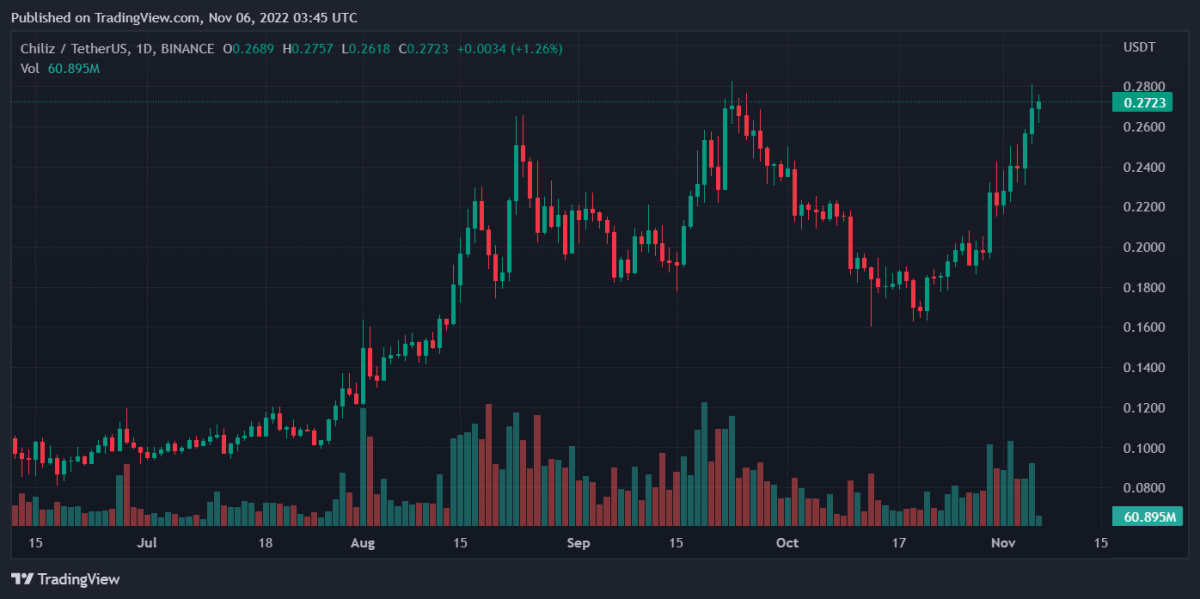This screenshot has width=1200, height=599.
Task: Click the USDT currency label
Action: pos(1141,48)
